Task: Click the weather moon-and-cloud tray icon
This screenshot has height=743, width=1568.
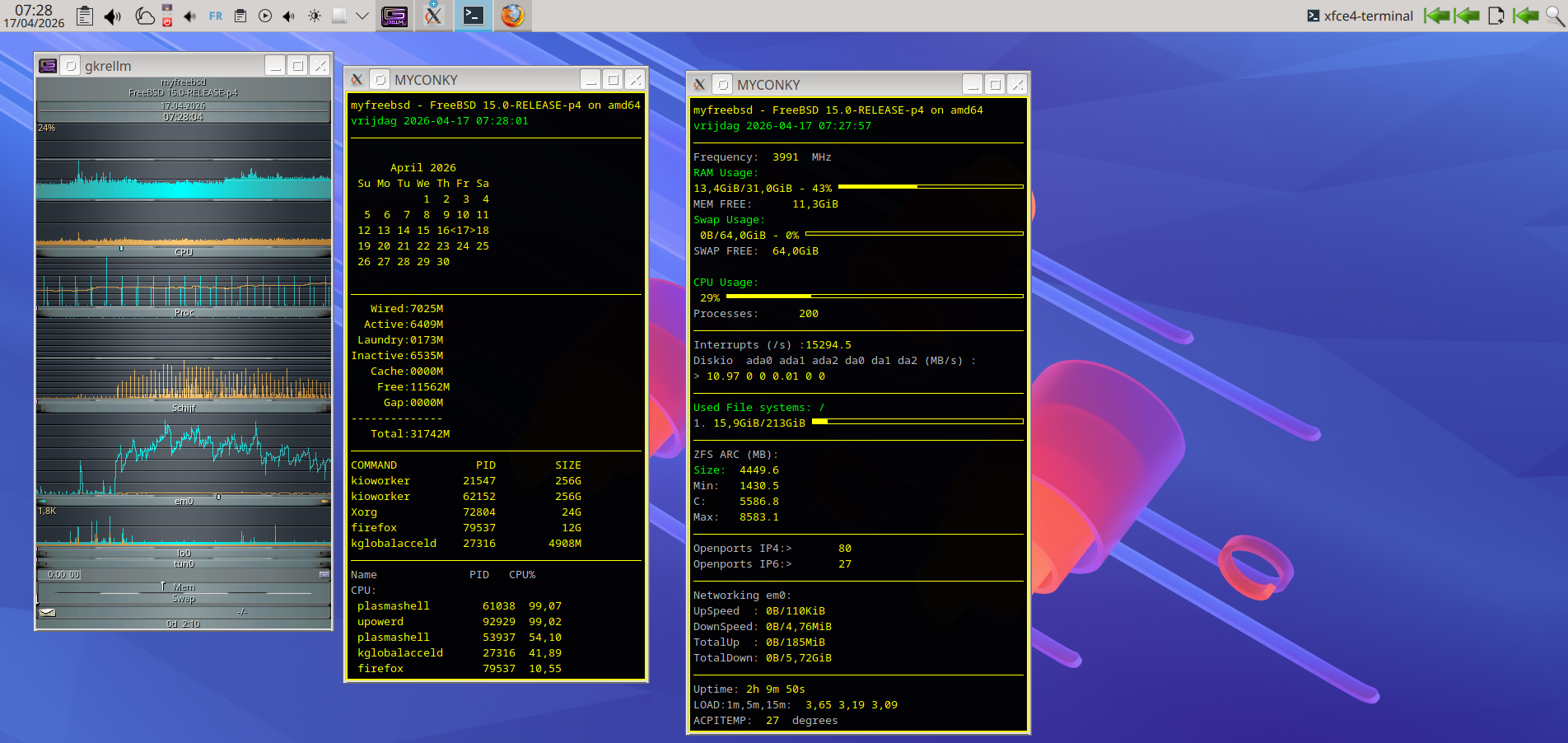Action: (144, 16)
